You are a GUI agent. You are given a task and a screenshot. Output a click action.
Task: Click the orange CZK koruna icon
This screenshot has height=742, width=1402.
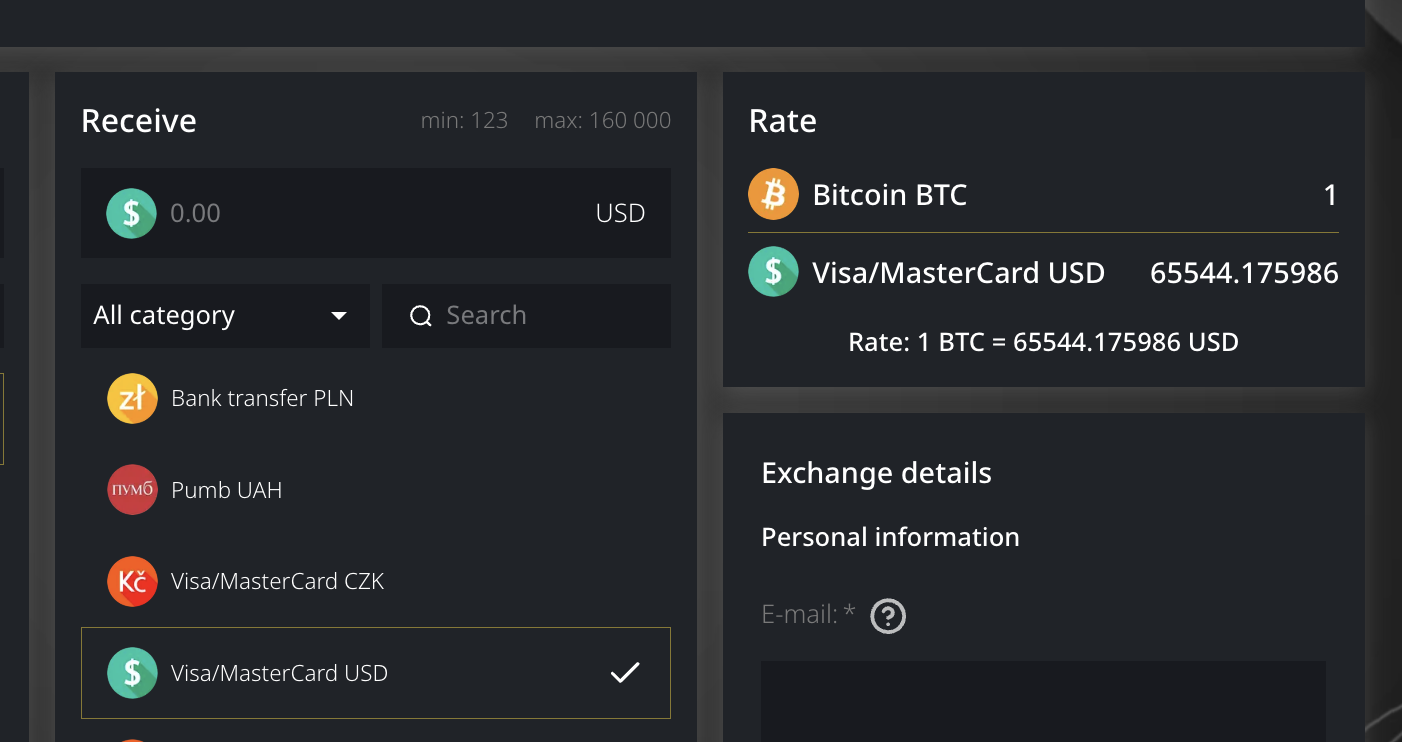tap(132, 582)
